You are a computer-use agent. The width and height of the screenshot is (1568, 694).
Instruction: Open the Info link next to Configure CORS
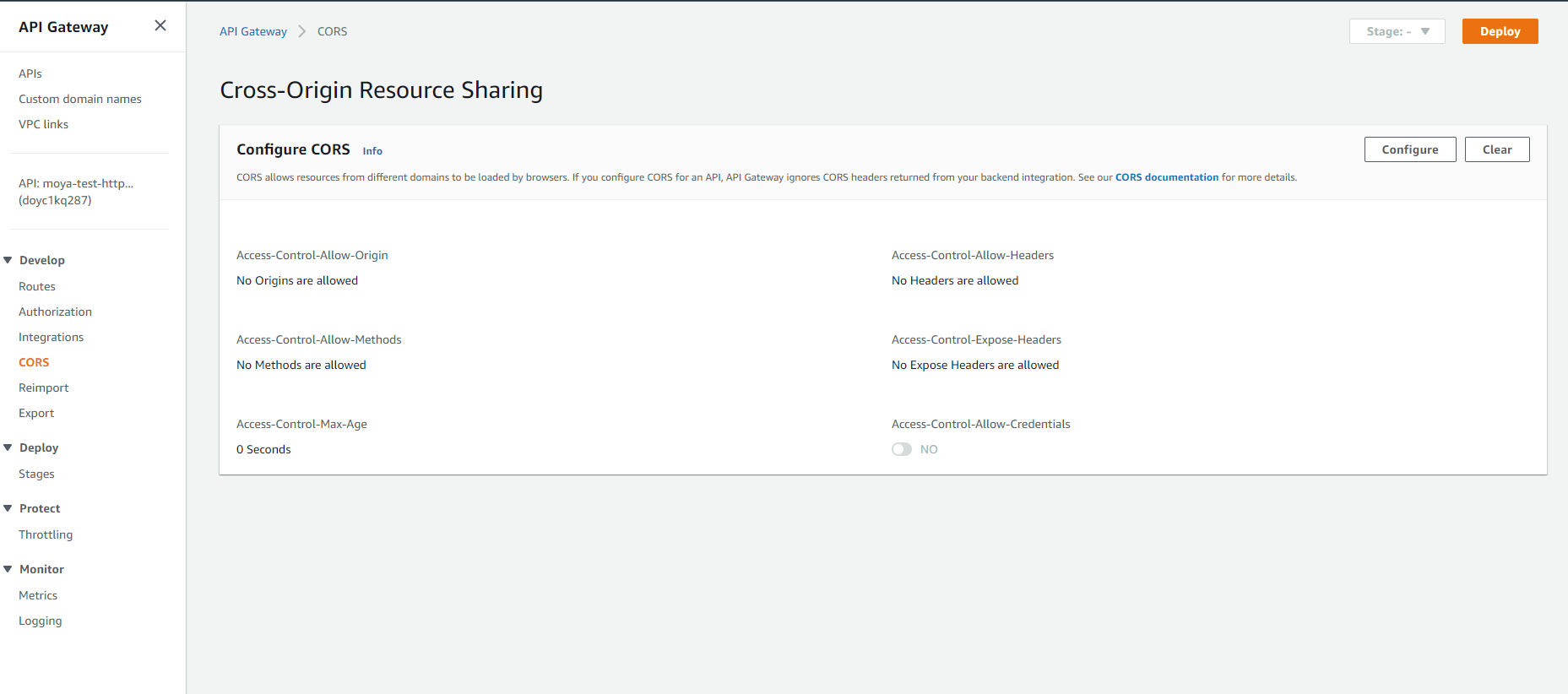[372, 151]
